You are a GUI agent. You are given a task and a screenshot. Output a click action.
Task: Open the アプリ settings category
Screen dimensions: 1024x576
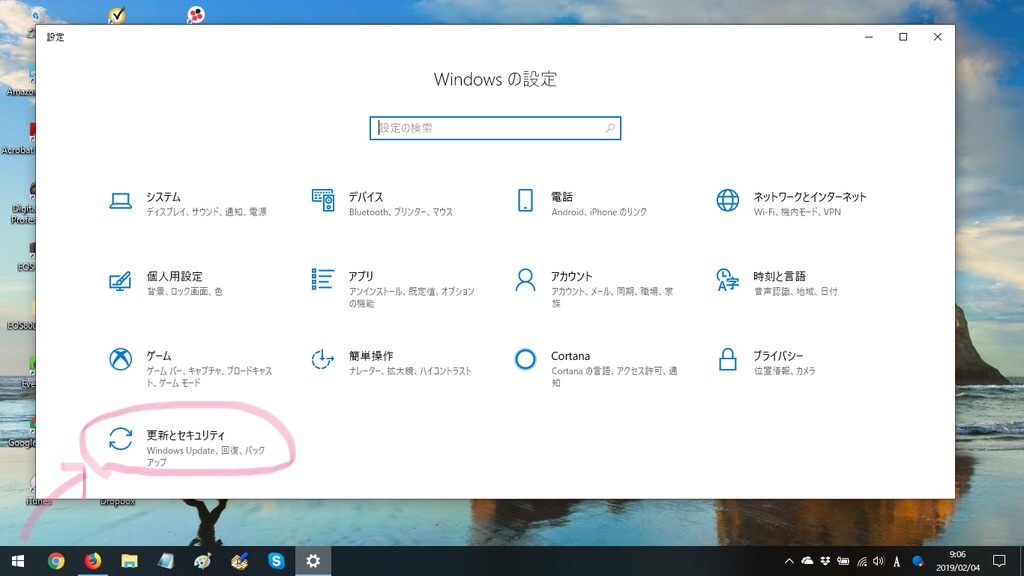tap(392, 288)
